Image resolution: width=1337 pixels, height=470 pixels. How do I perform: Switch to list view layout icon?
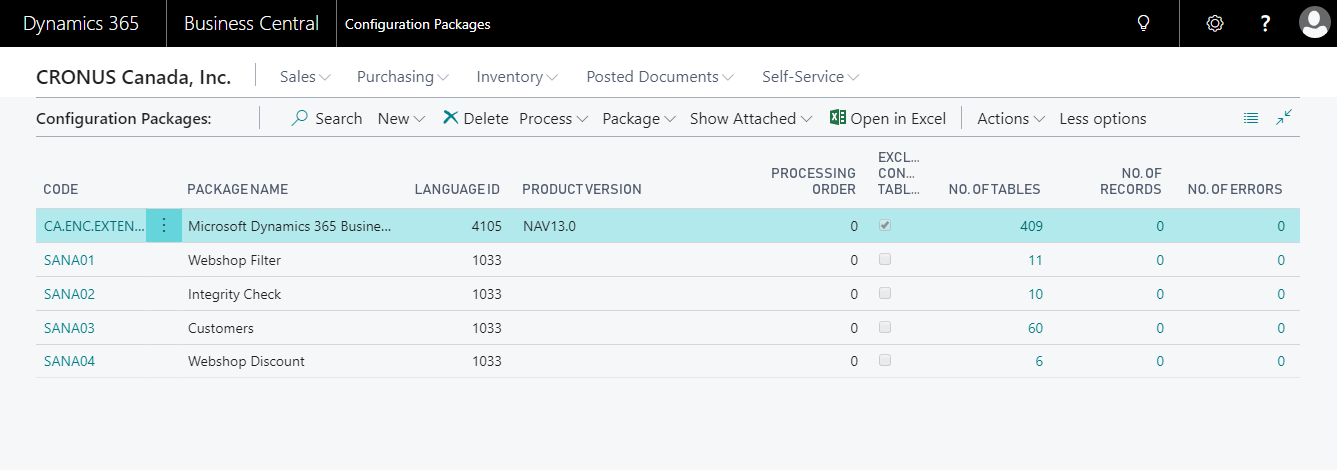point(1251,118)
